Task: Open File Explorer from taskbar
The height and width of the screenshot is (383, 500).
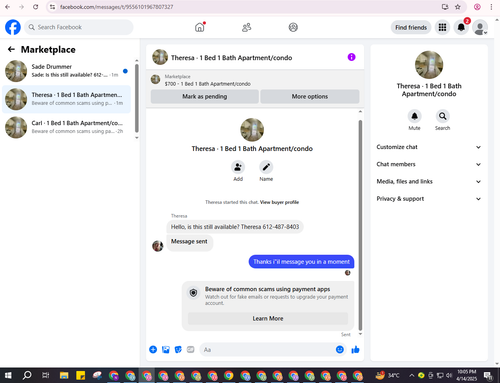Action: pos(64,376)
